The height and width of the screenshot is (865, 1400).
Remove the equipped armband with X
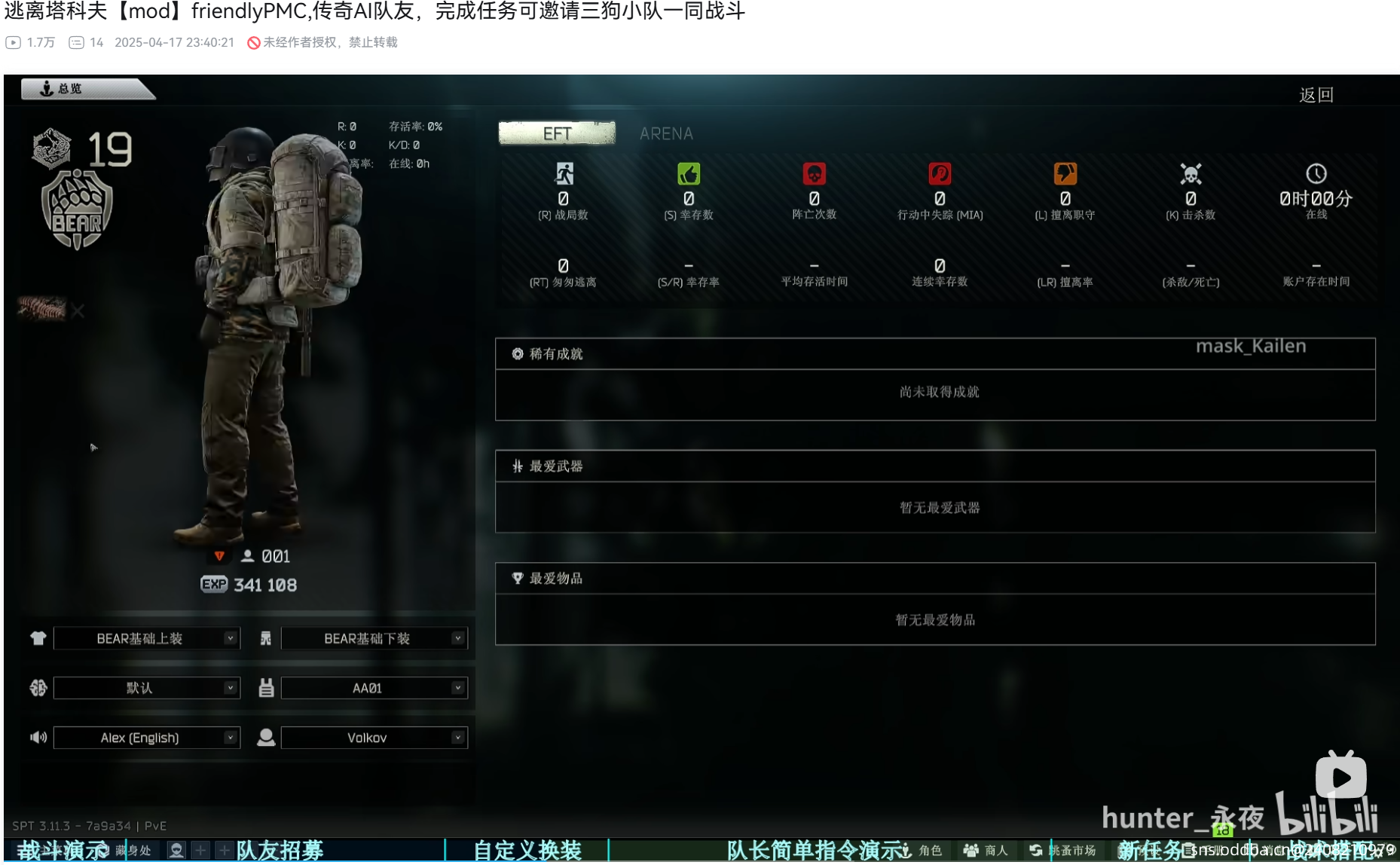click(x=78, y=310)
